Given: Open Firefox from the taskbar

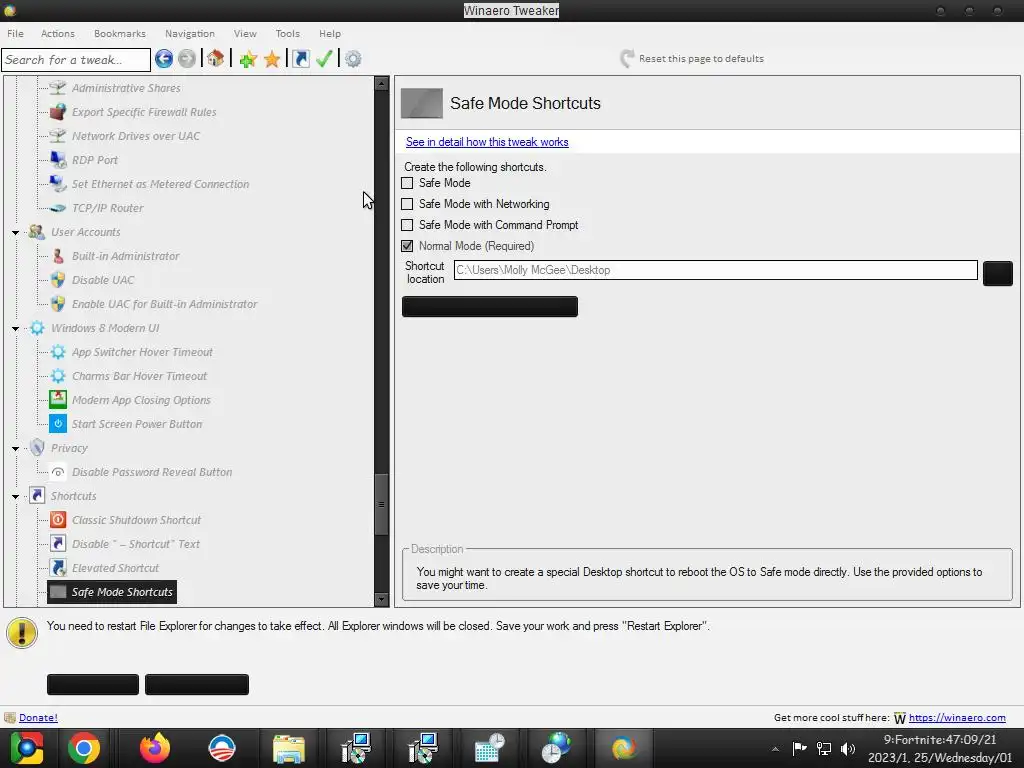Looking at the screenshot, I should coord(155,748).
